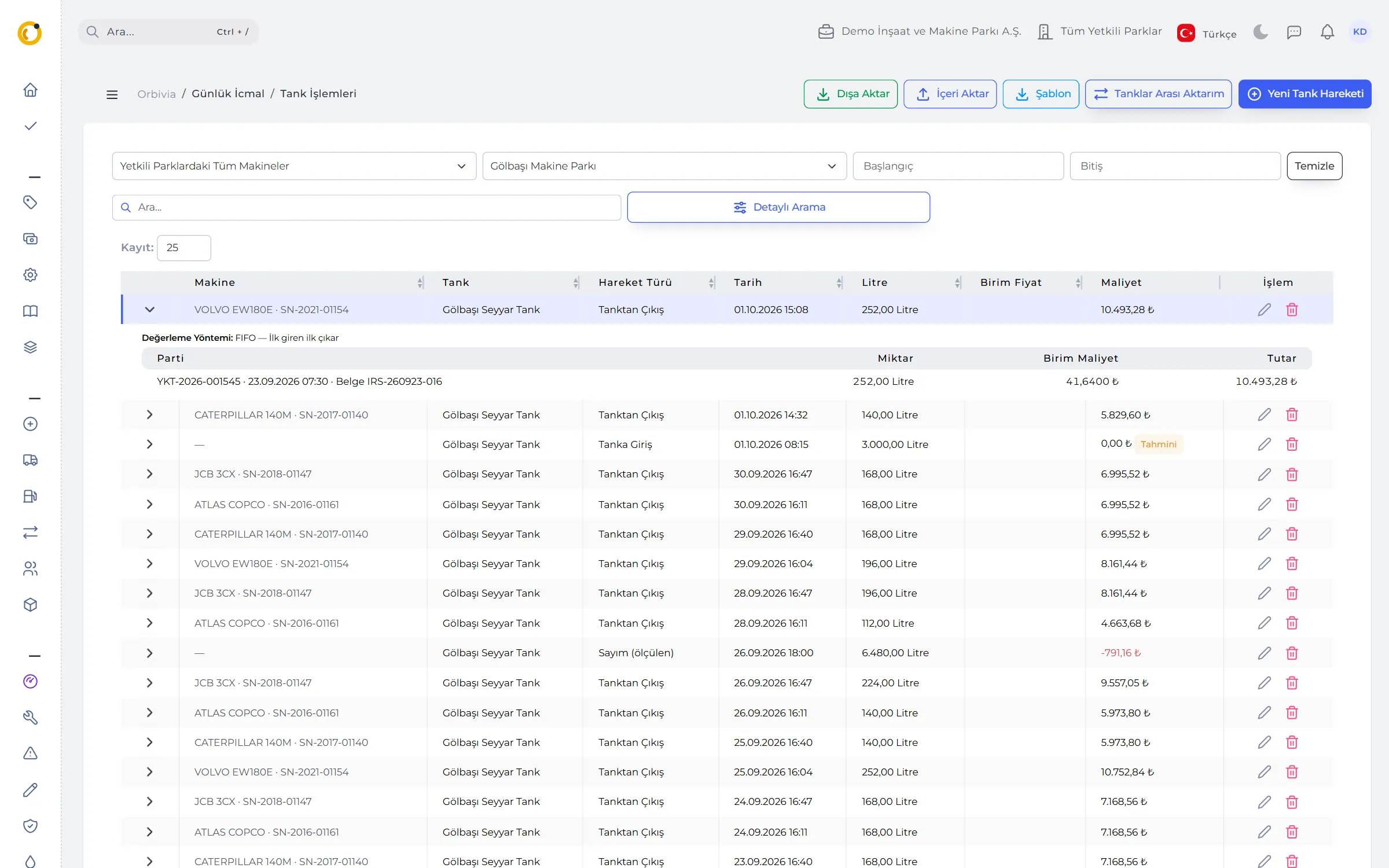The width and height of the screenshot is (1389, 868).
Task: Open the Gölbaşı Makine Parkı dropdown
Action: pos(664,166)
